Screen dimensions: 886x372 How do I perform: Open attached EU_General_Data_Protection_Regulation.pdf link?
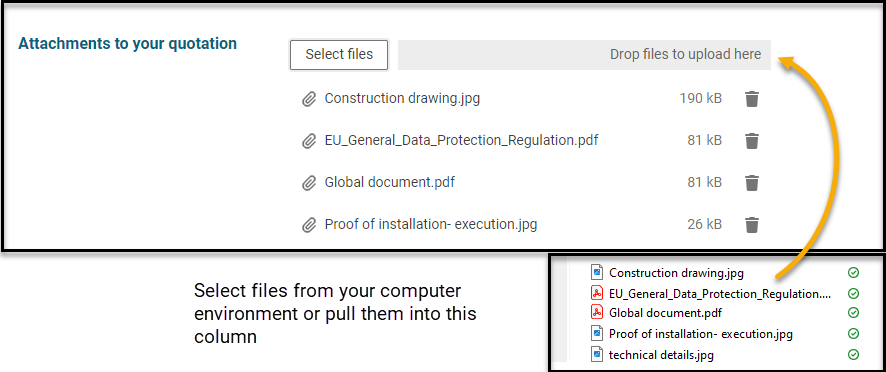(461, 140)
